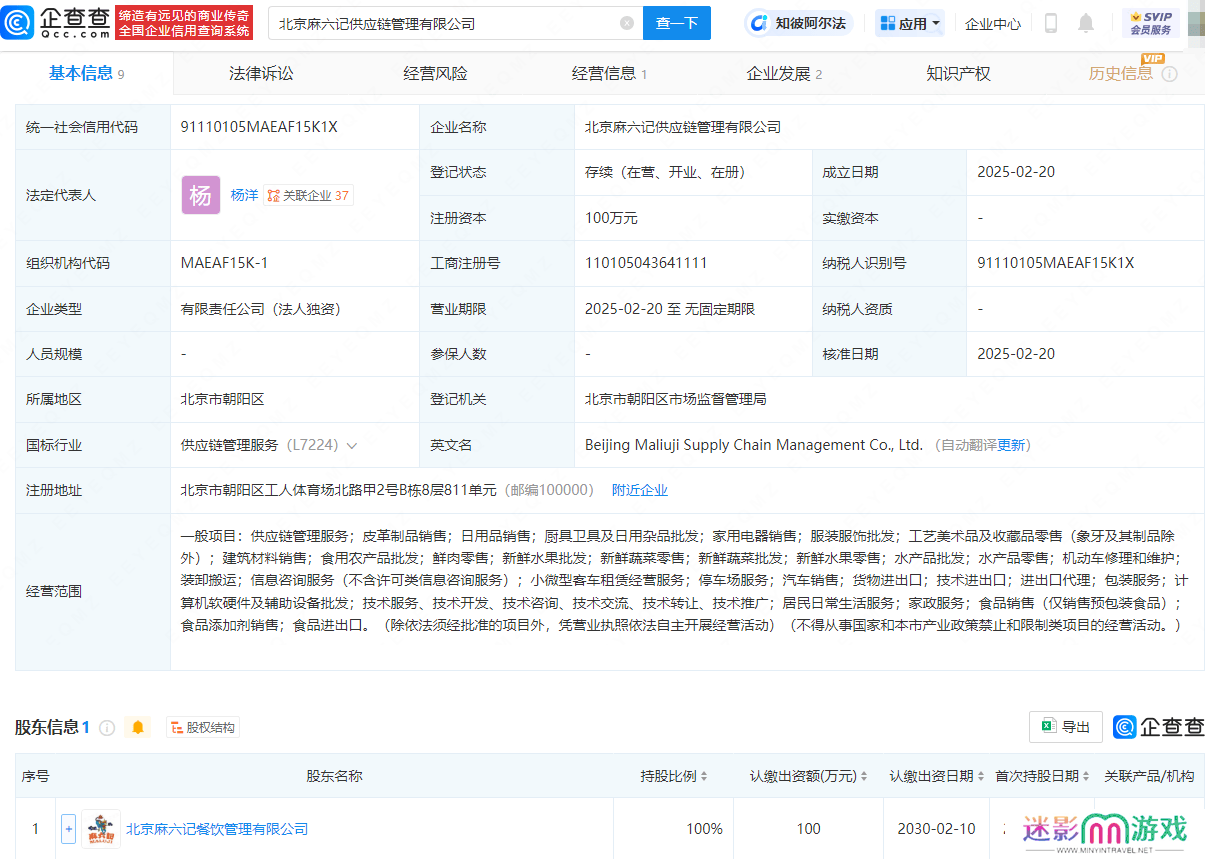Click the 杨 avatar of legal representative

pyautogui.click(x=200, y=195)
